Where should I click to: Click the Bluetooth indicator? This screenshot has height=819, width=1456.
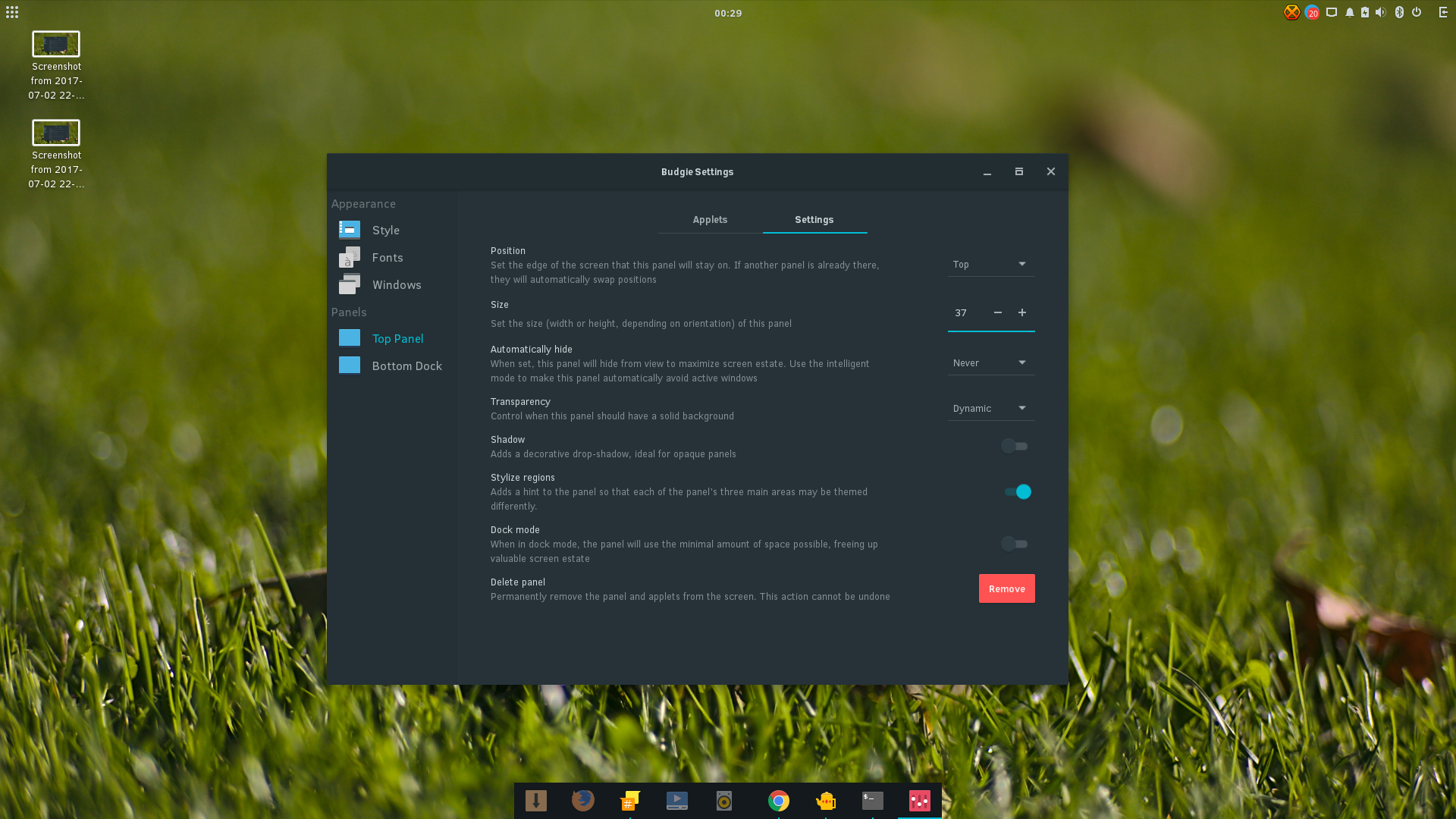click(x=1399, y=12)
